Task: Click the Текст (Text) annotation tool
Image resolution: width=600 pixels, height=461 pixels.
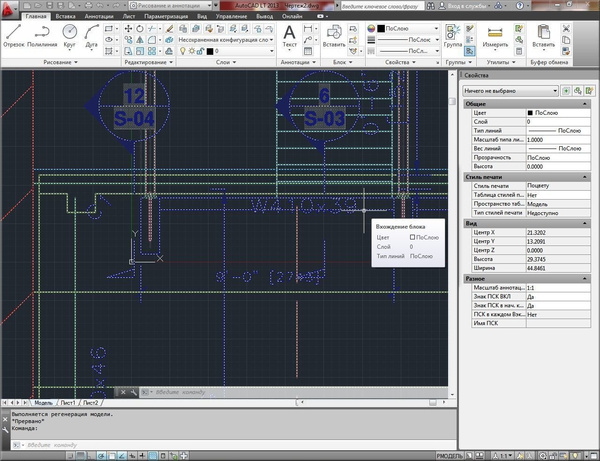Action: coord(290,34)
